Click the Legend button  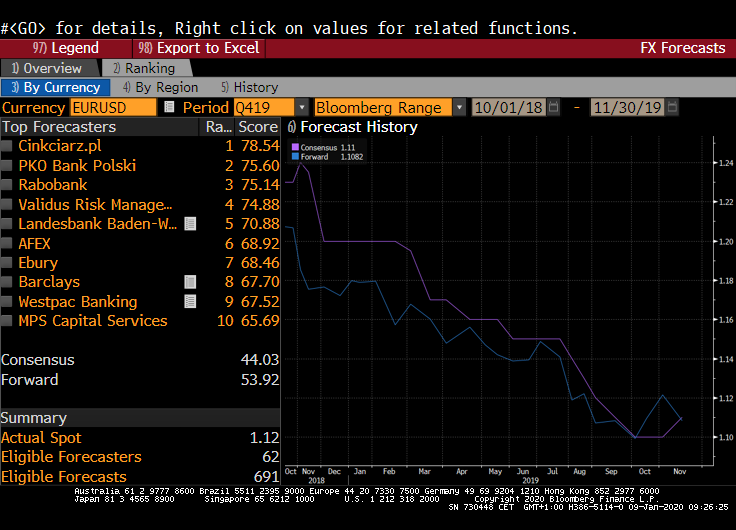tap(66, 48)
